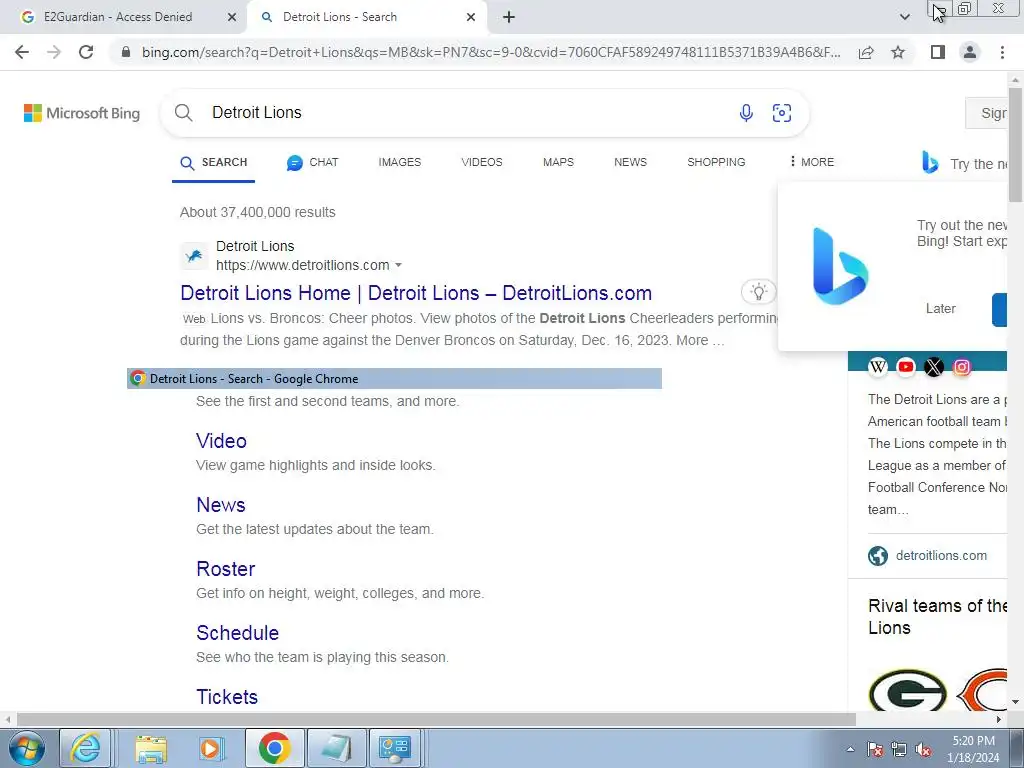Show hidden tray icons arrow
The width and height of the screenshot is (1024, 768).
click(x=850, y=749)
